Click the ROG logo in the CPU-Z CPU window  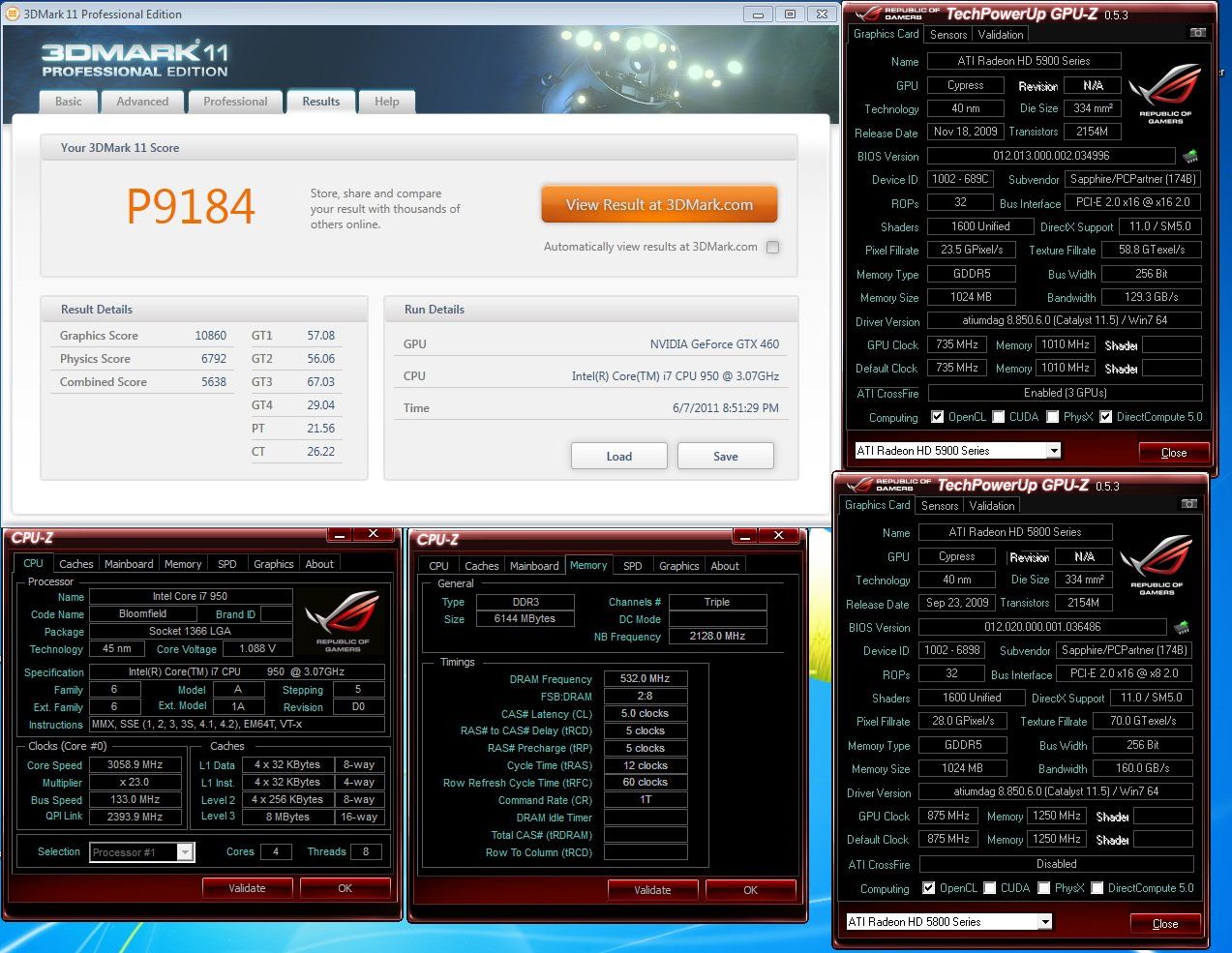[x=343, y=619]
